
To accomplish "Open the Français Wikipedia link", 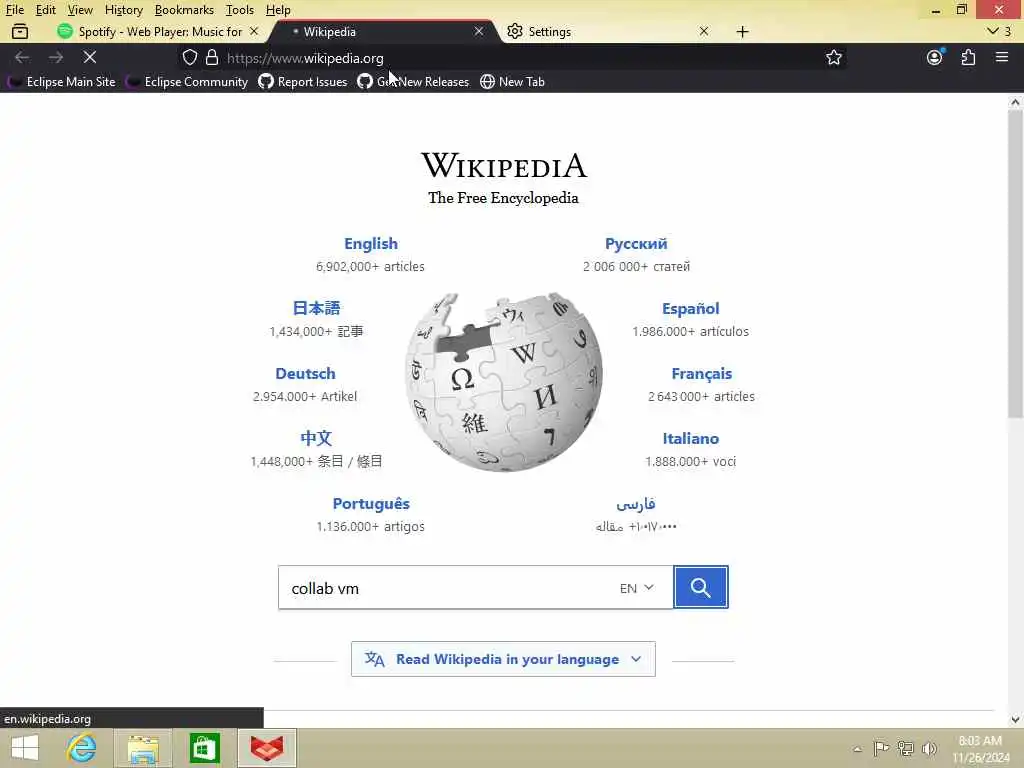I will tap(701, 374).
